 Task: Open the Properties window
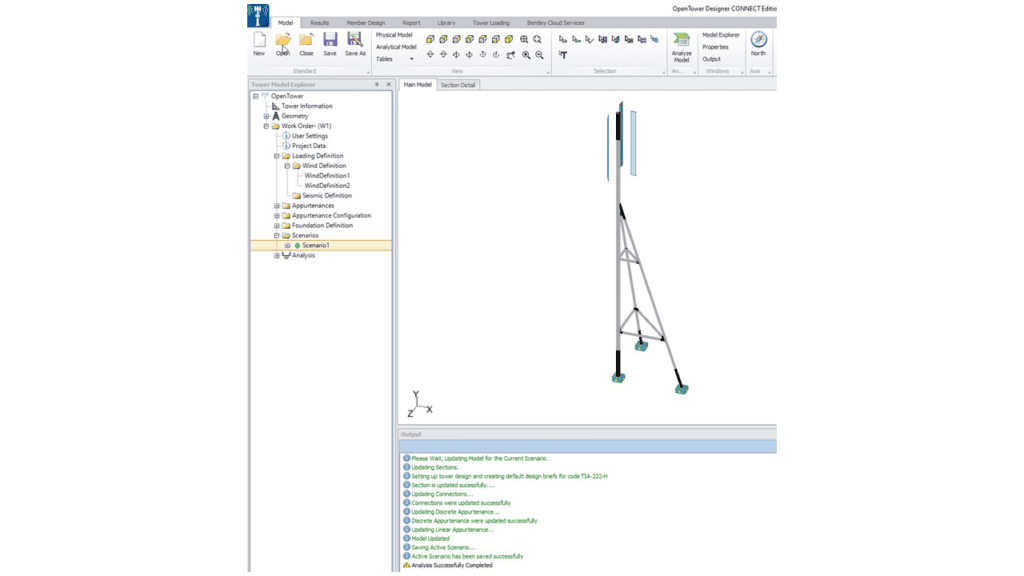click(x=716, y=45)
